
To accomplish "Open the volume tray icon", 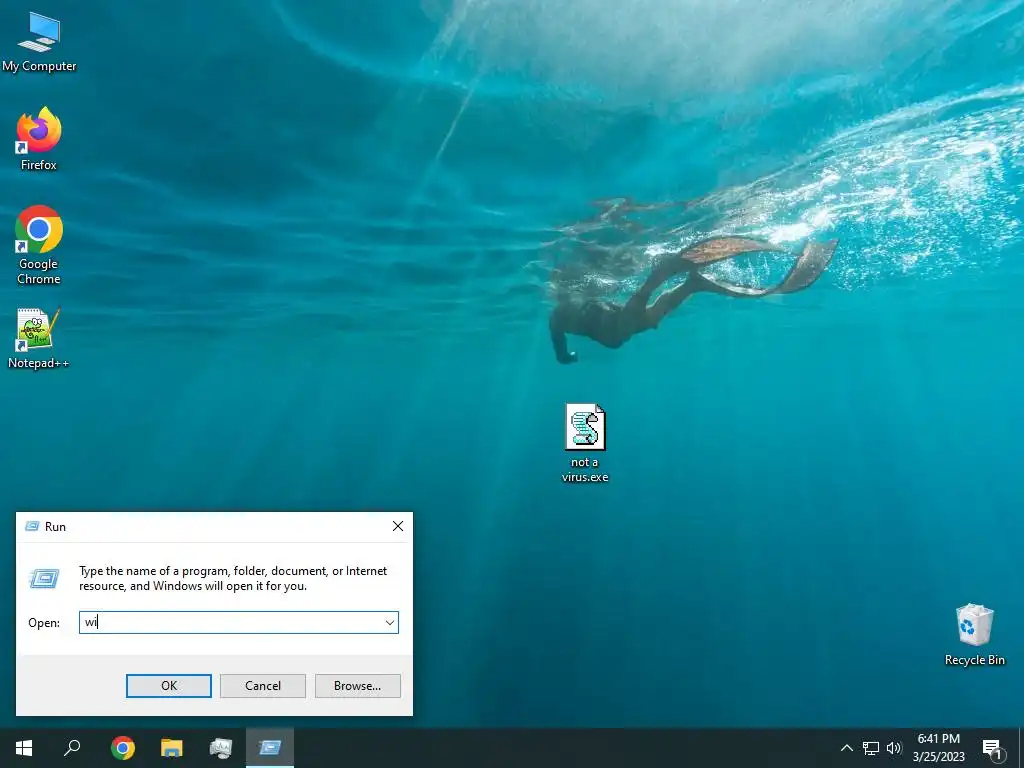I will [x=894, y=748].
